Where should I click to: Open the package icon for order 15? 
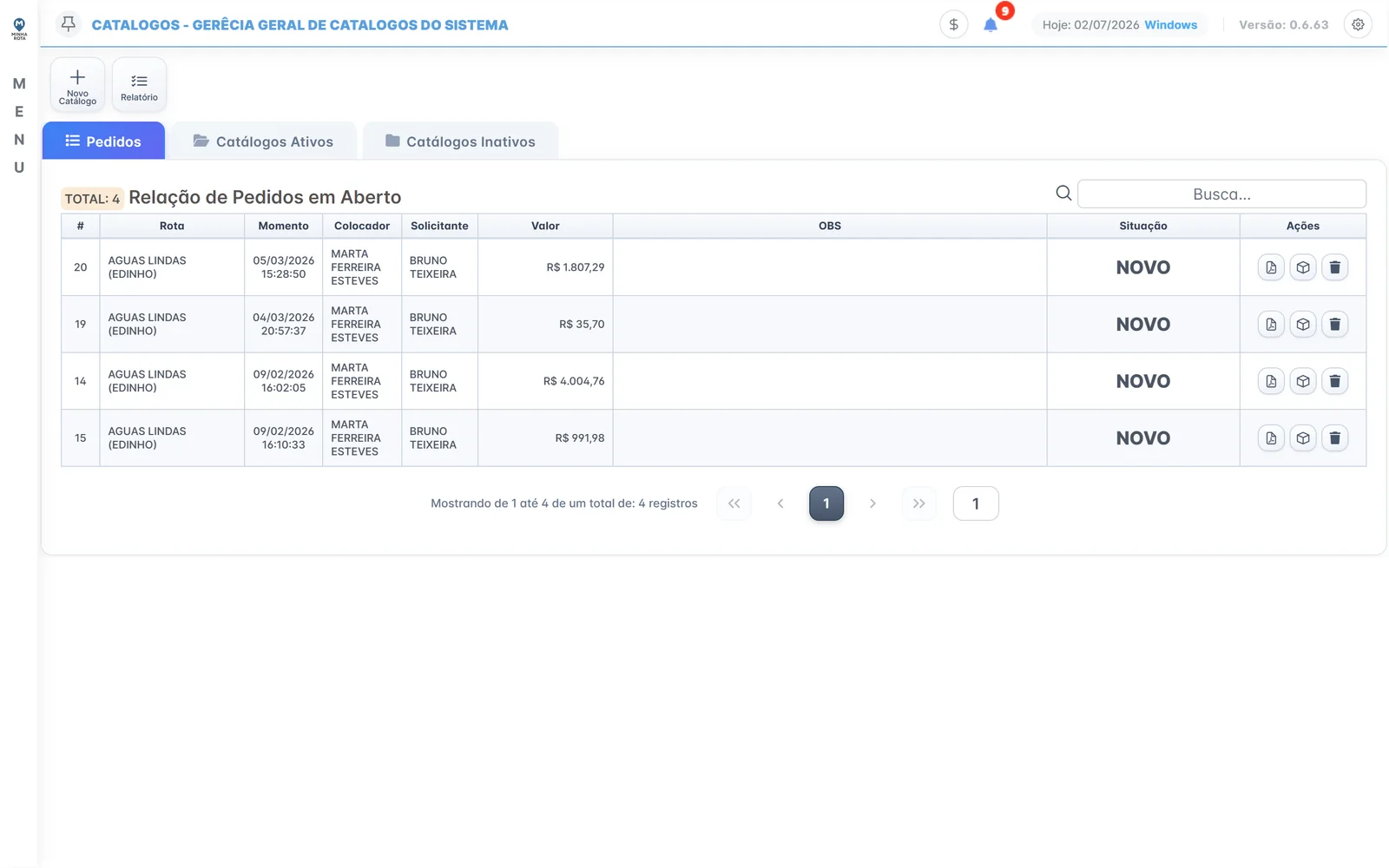coord(1303,438)
